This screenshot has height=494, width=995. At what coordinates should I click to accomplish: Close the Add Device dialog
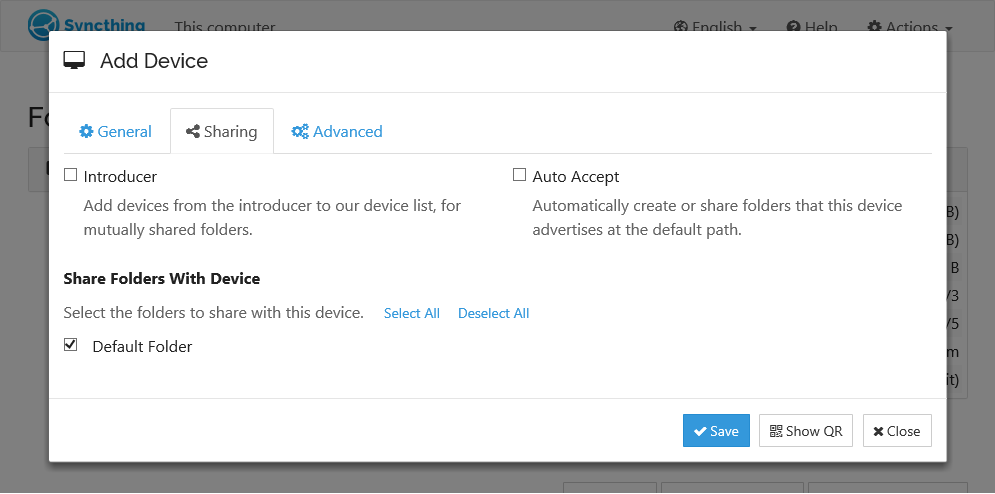(897, 431)
